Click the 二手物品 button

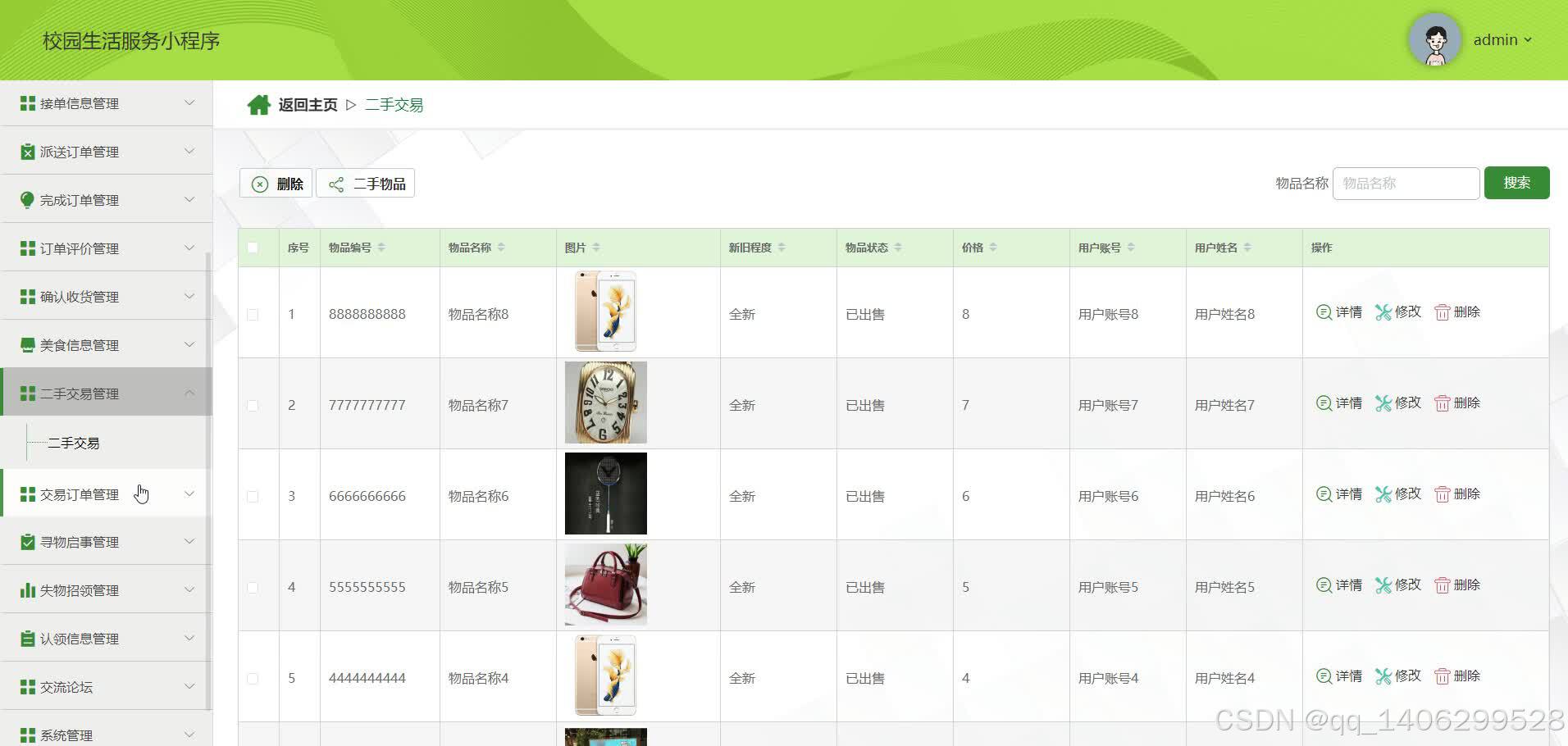[366, 184]
